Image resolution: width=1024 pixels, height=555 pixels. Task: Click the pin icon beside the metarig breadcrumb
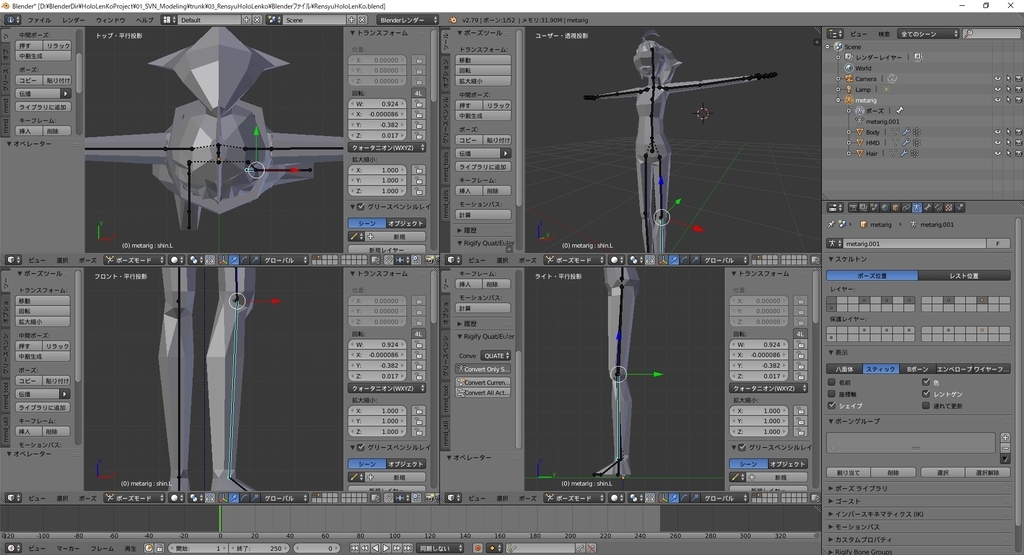point(831,224)
